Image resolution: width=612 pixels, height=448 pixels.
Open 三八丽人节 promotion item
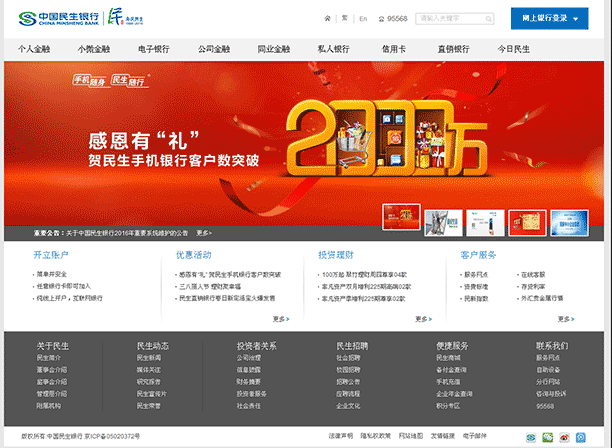point(210,286)
